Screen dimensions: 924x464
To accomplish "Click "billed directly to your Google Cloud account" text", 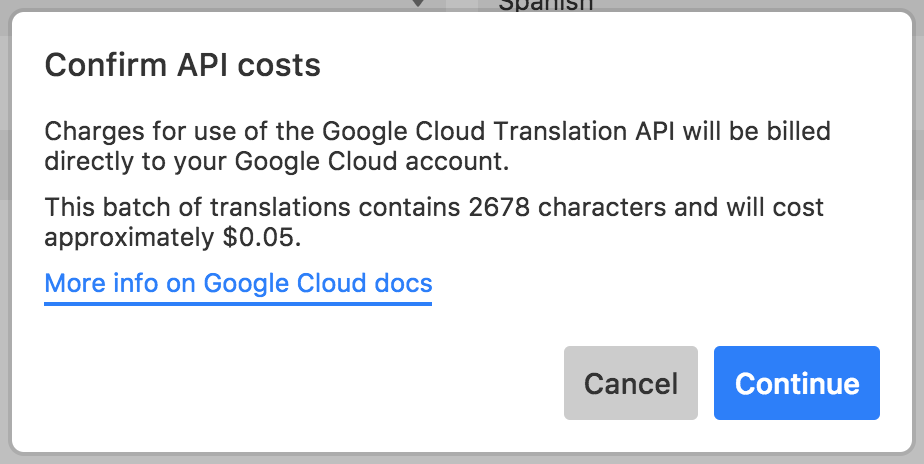I will (x=437, y=146).
